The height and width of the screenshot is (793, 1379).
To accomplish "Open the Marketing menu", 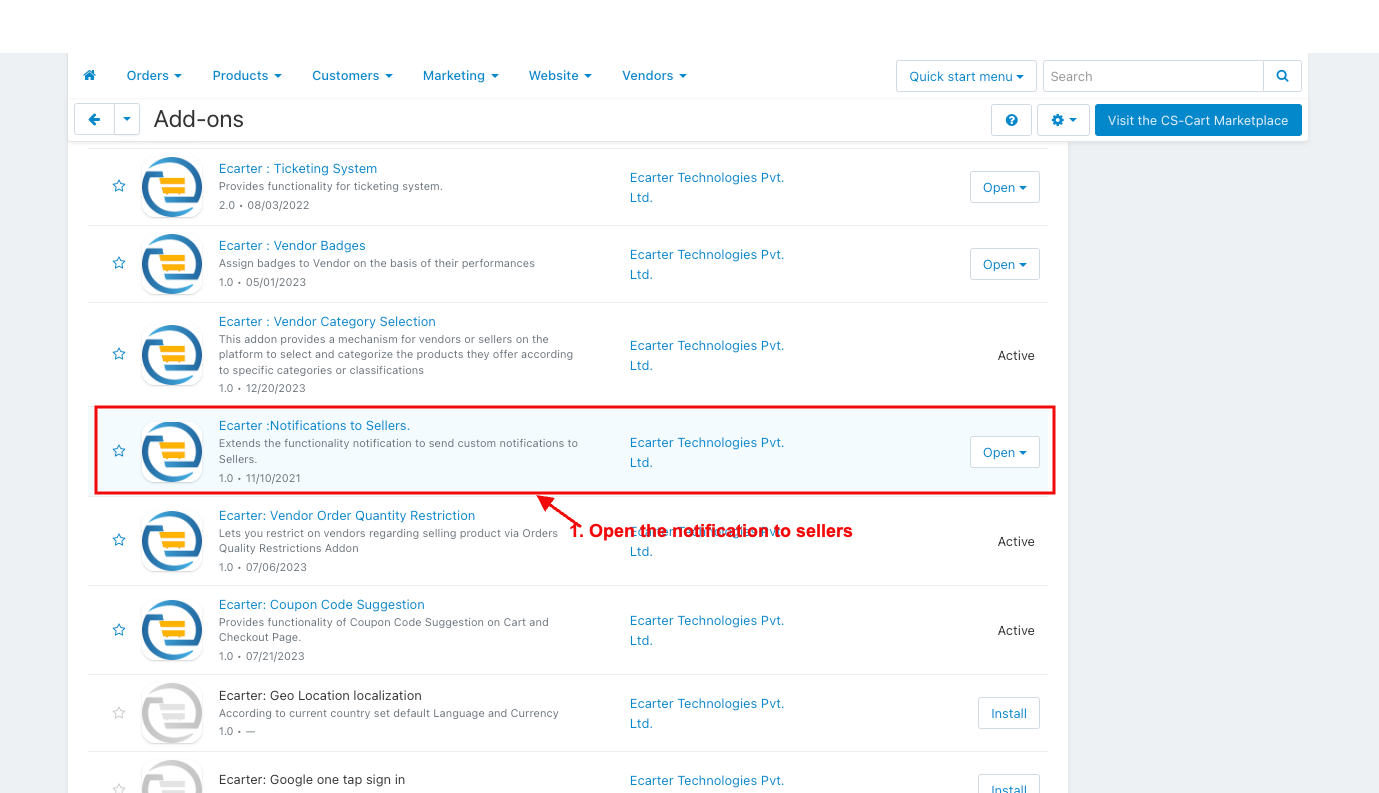I will pyautogui.click(x=460, y=75).
